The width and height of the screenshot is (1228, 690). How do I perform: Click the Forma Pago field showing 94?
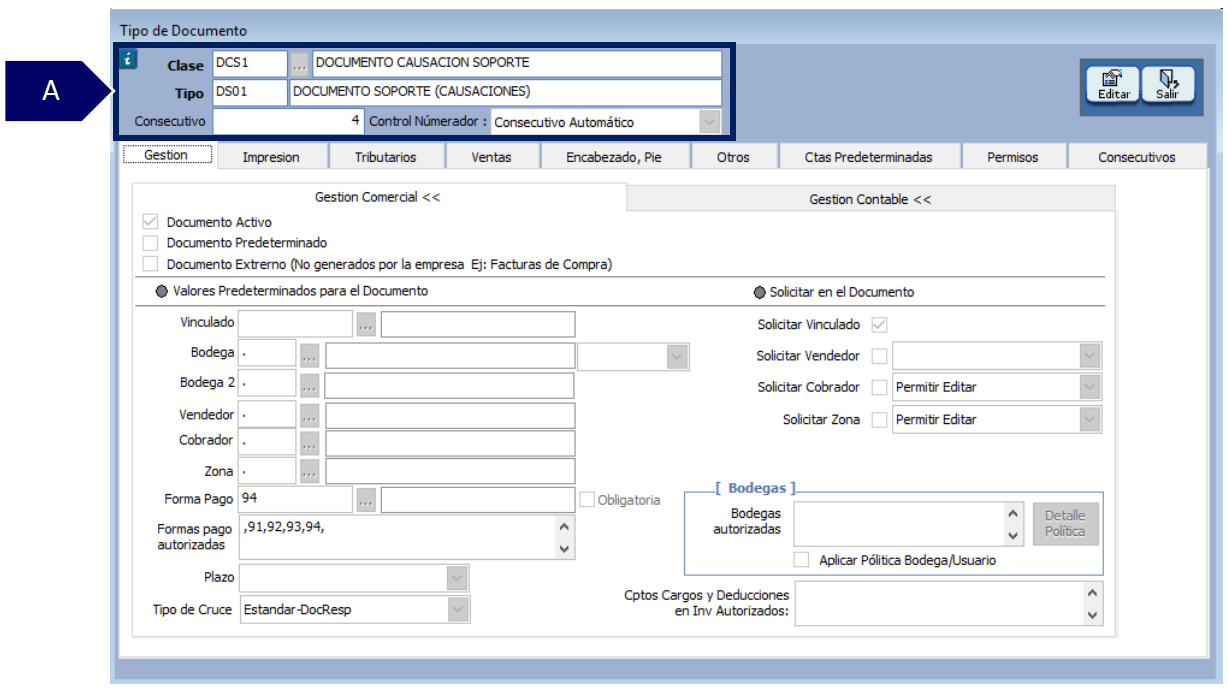(x=296, y=500)
